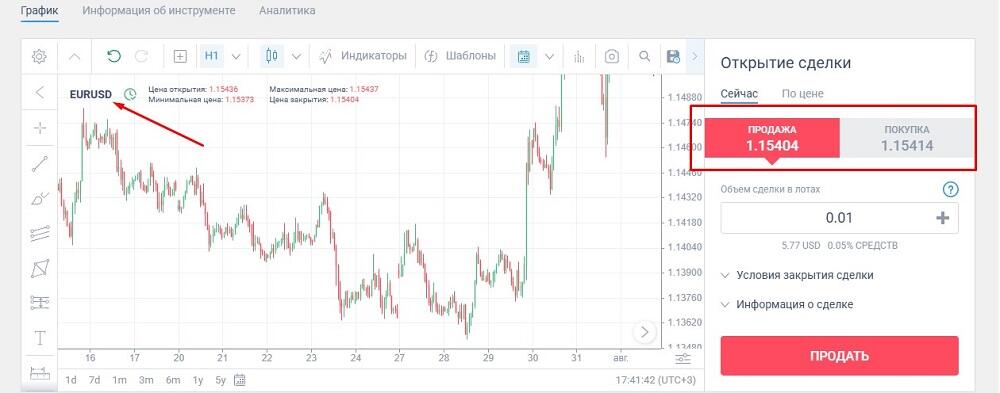
Task: Select the text annotation tool
Action: coord(40,338)
